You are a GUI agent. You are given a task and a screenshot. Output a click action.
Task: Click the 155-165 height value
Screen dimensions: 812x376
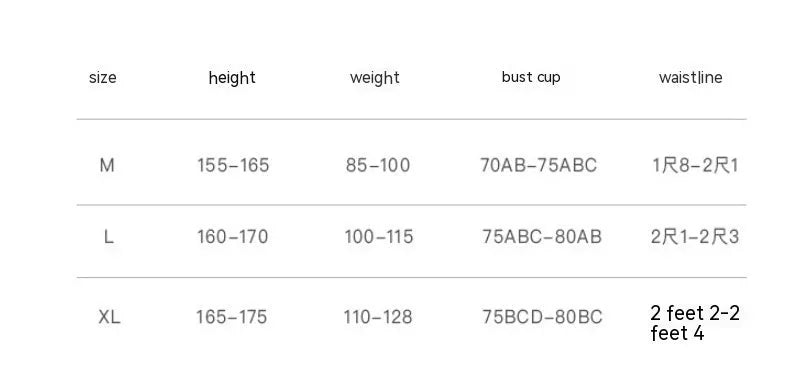pyautogui.click(x=233, y=166)
